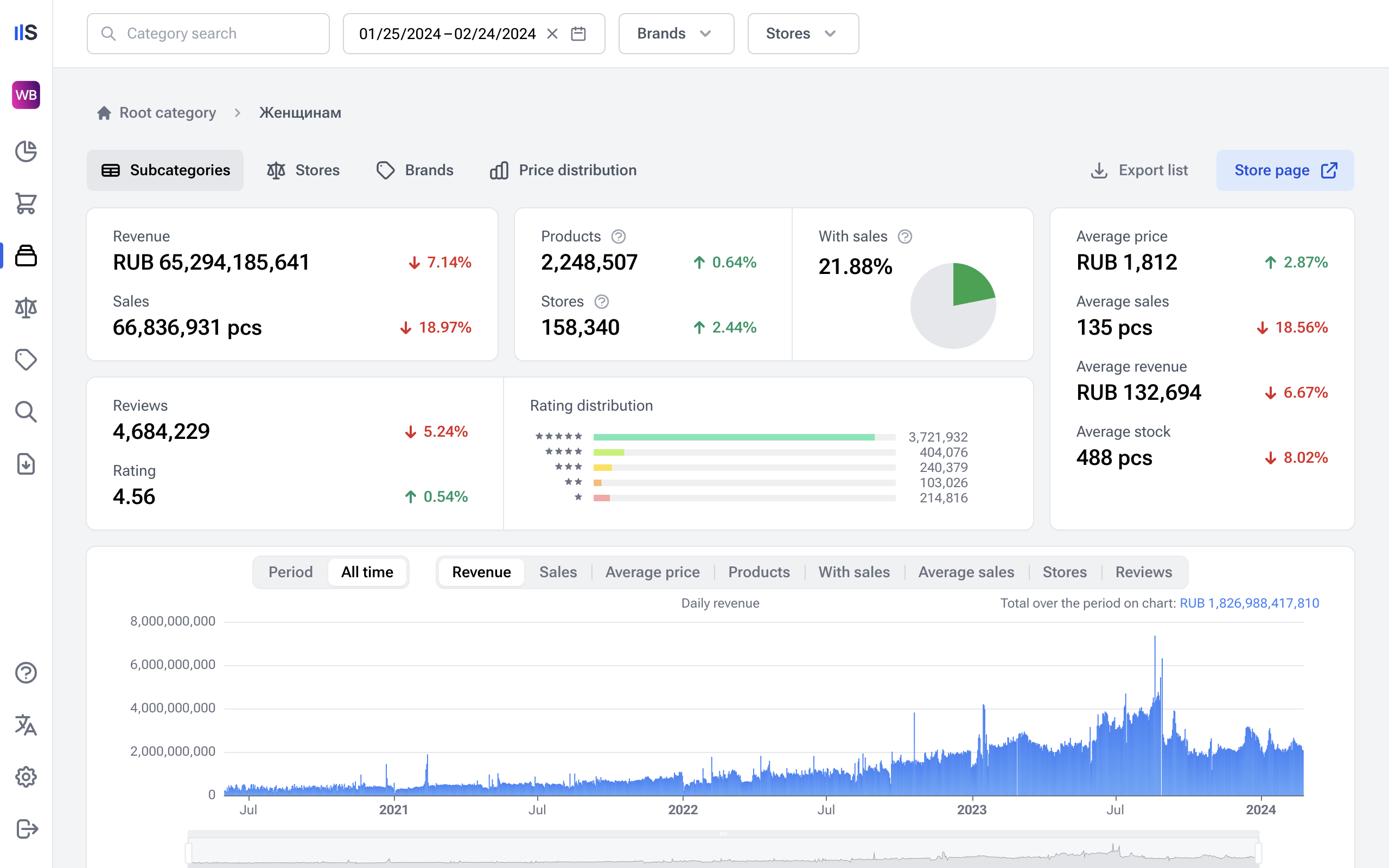Select the All time chart range
The height and width of the screenshot is (868, 1389).
pos(367,572)
